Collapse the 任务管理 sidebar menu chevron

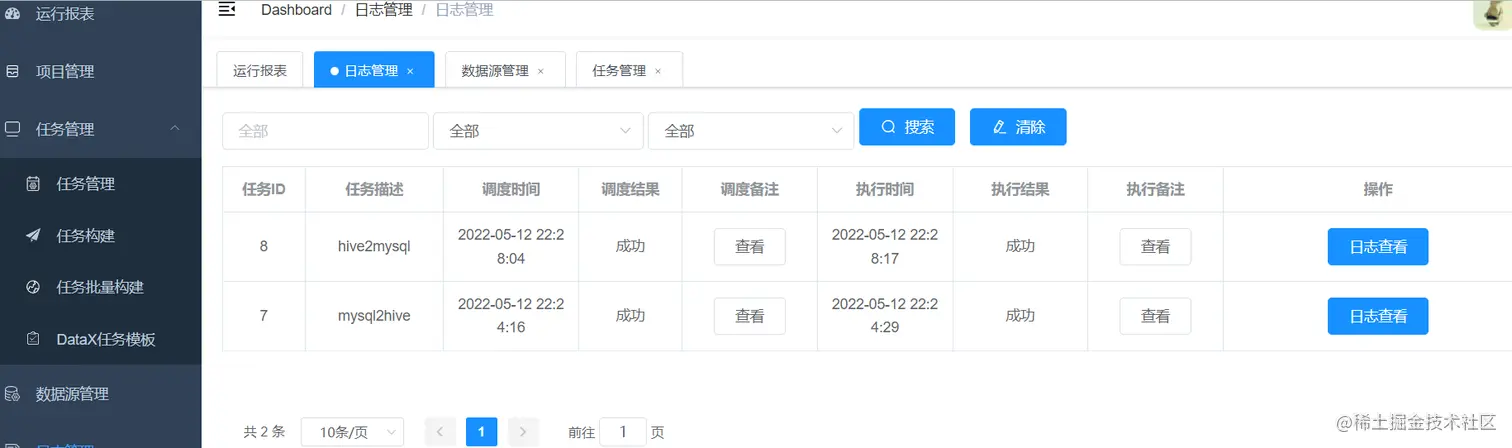point(175,129)
